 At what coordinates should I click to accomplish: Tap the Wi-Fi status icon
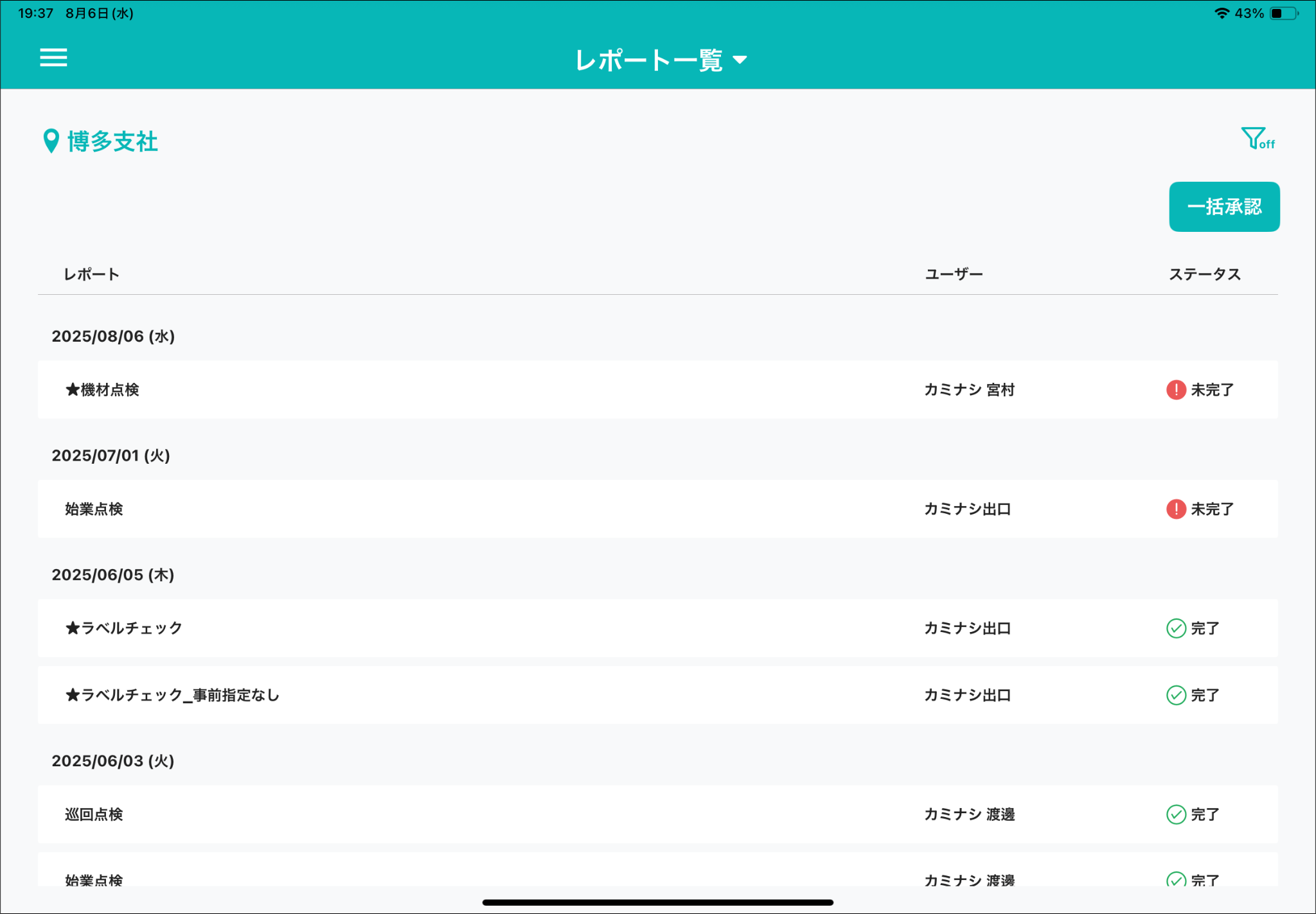click(x=1221, y=13)
